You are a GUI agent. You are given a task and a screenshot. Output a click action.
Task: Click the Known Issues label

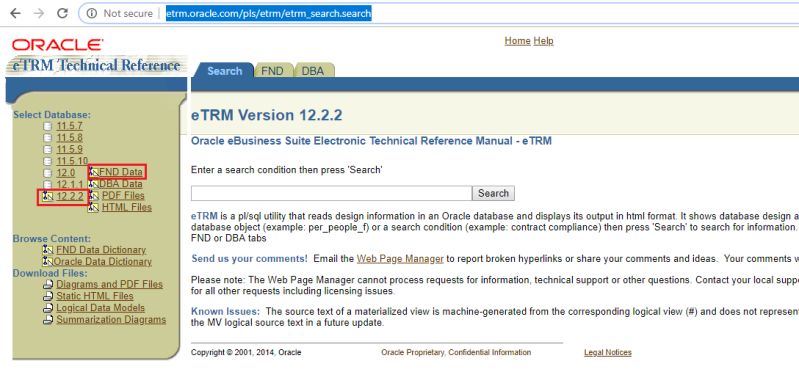[x=225, y=311]
